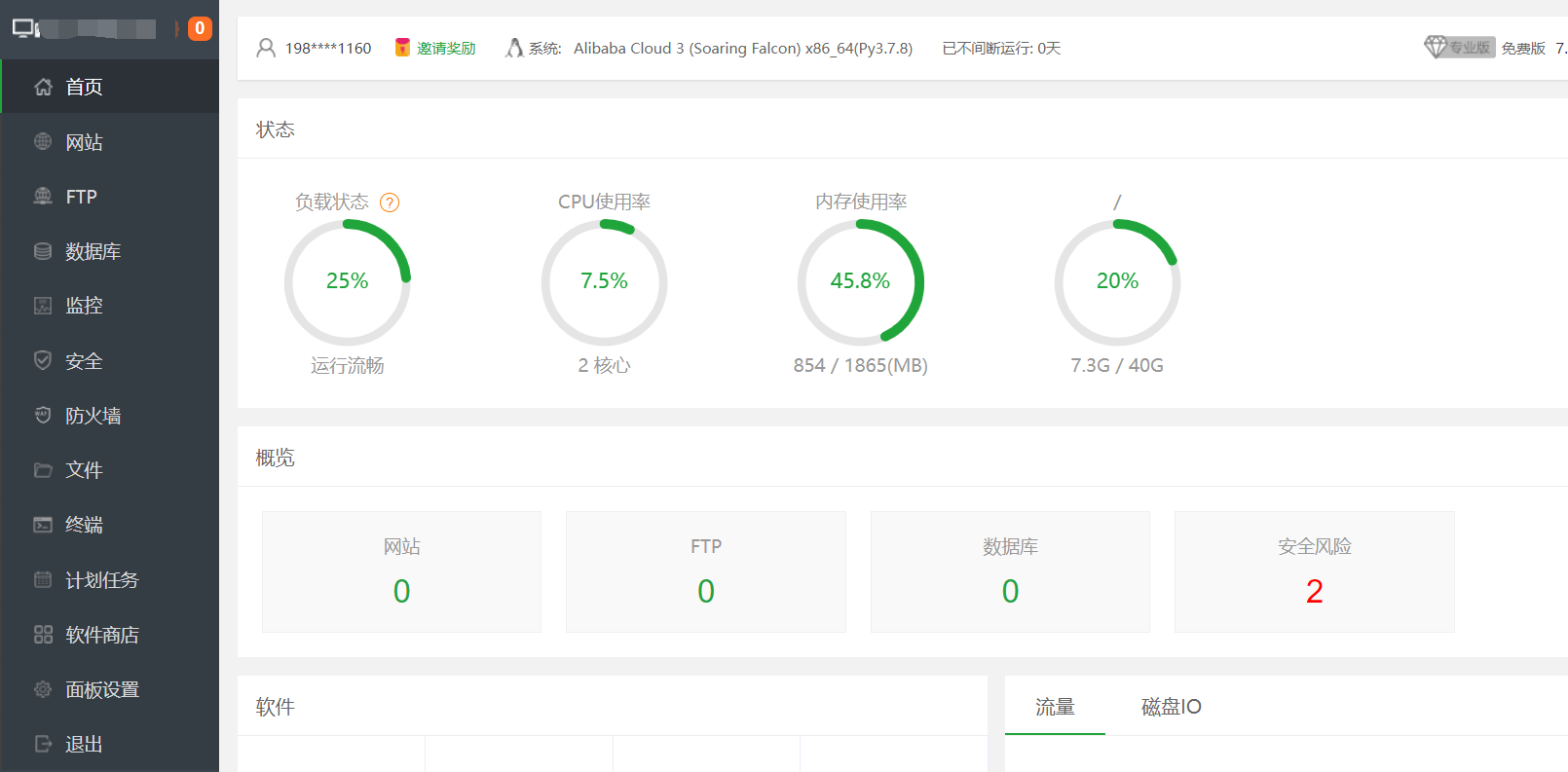Click the orange help icon next to 负载状态
The image size is (1568, 772).
390,202
